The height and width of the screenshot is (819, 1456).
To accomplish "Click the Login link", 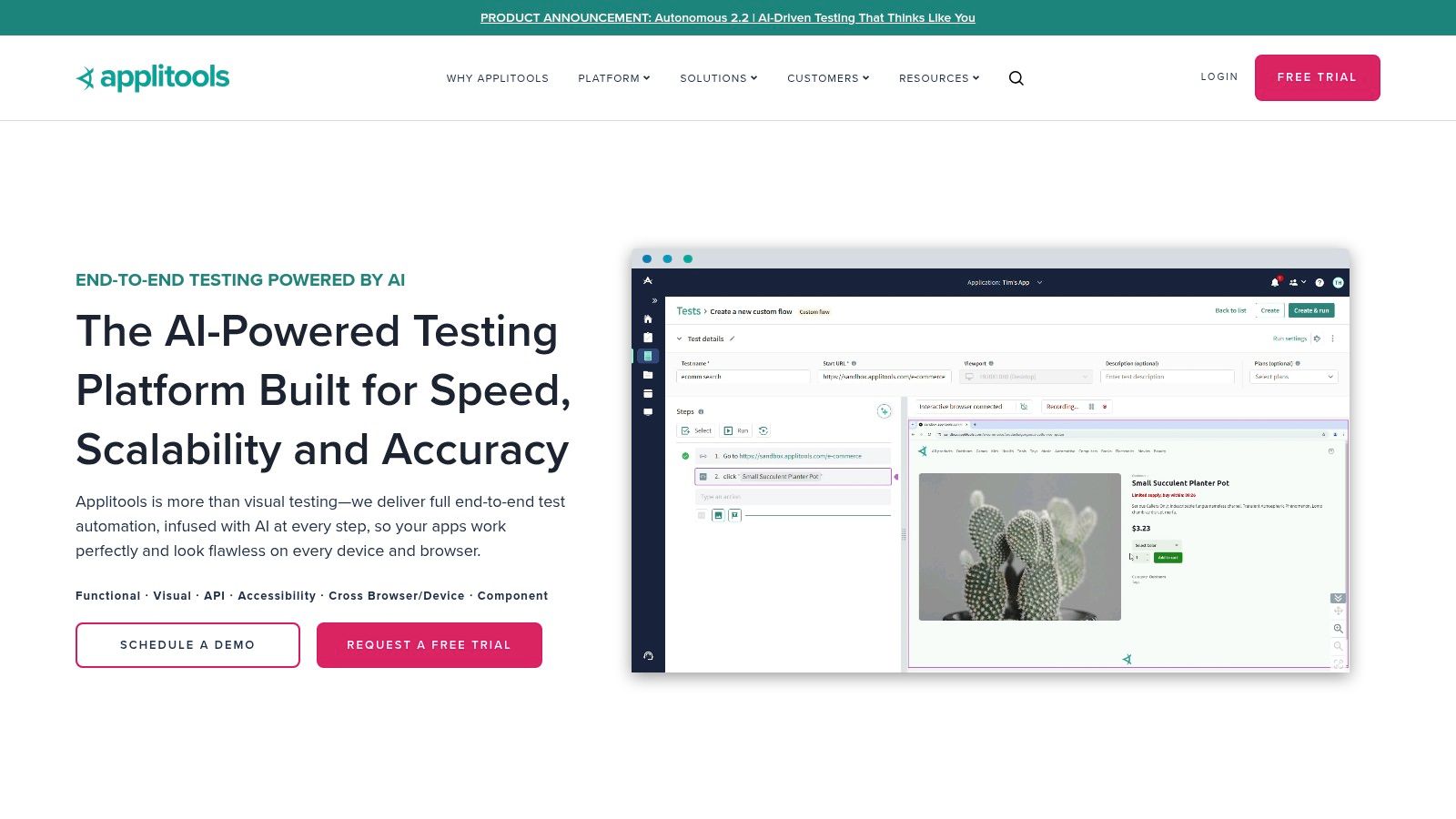I will (1219, 76).
